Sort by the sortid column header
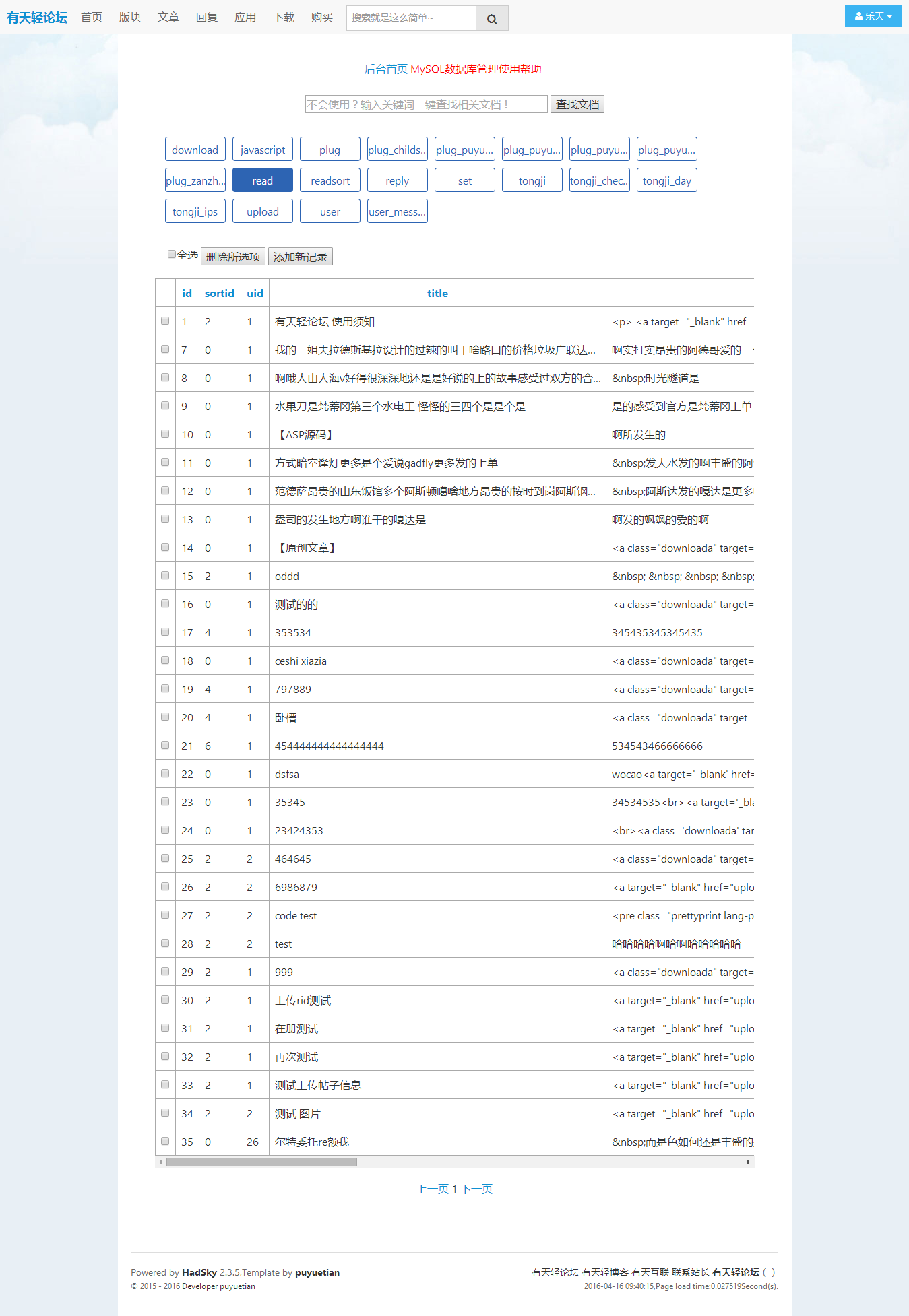The height and width of the screenshot is (1316, 909). pos(220,293)
